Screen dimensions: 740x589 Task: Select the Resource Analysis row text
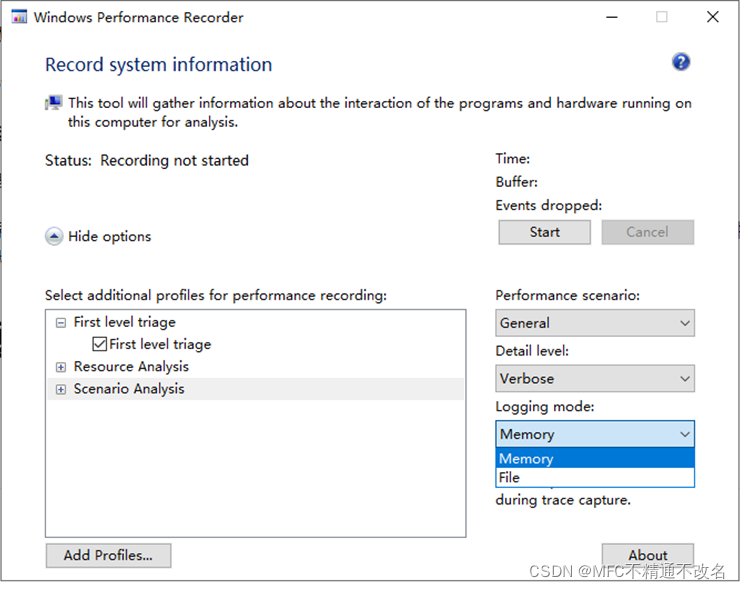coord(131,367)
